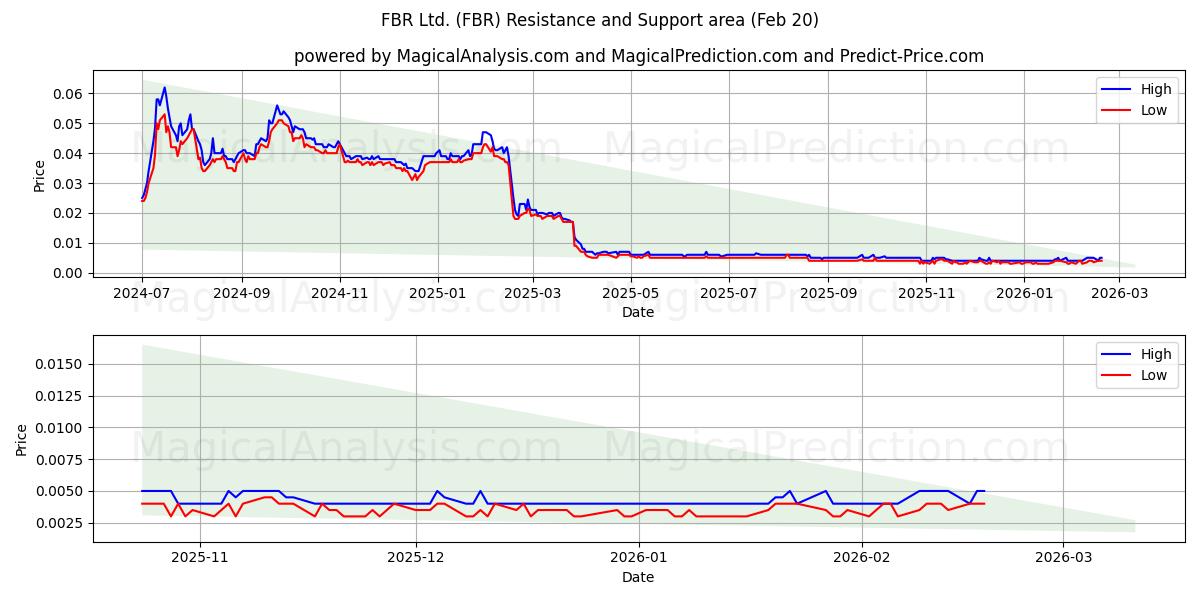Click the '2024-11' x-axis label in the top chart
This screenshot has width=1200, height=600.
(x=340, y=293)
